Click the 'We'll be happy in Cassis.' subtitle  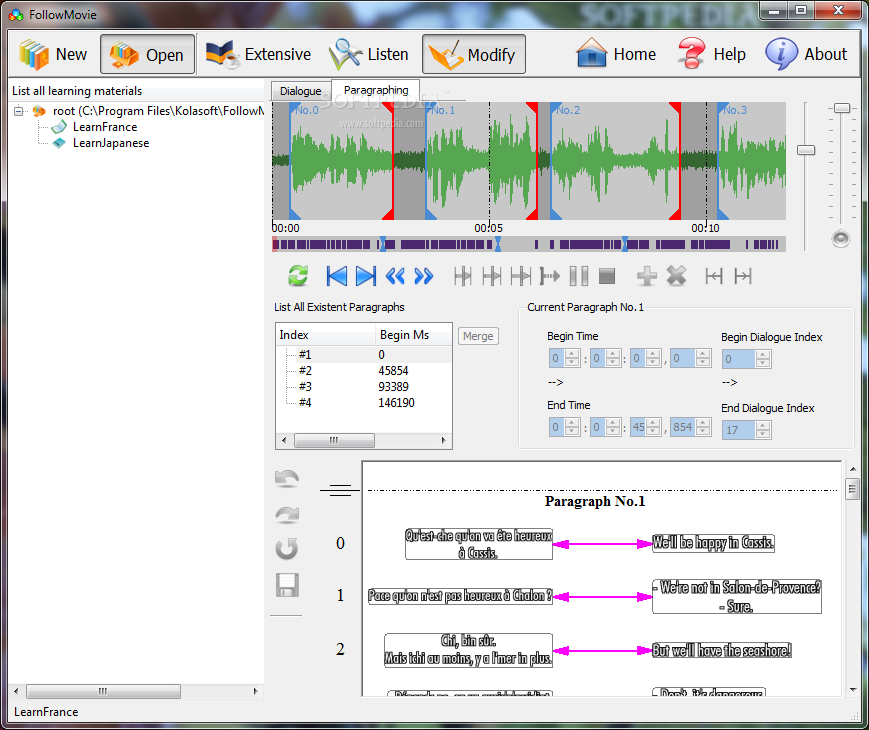coord(713,543)
